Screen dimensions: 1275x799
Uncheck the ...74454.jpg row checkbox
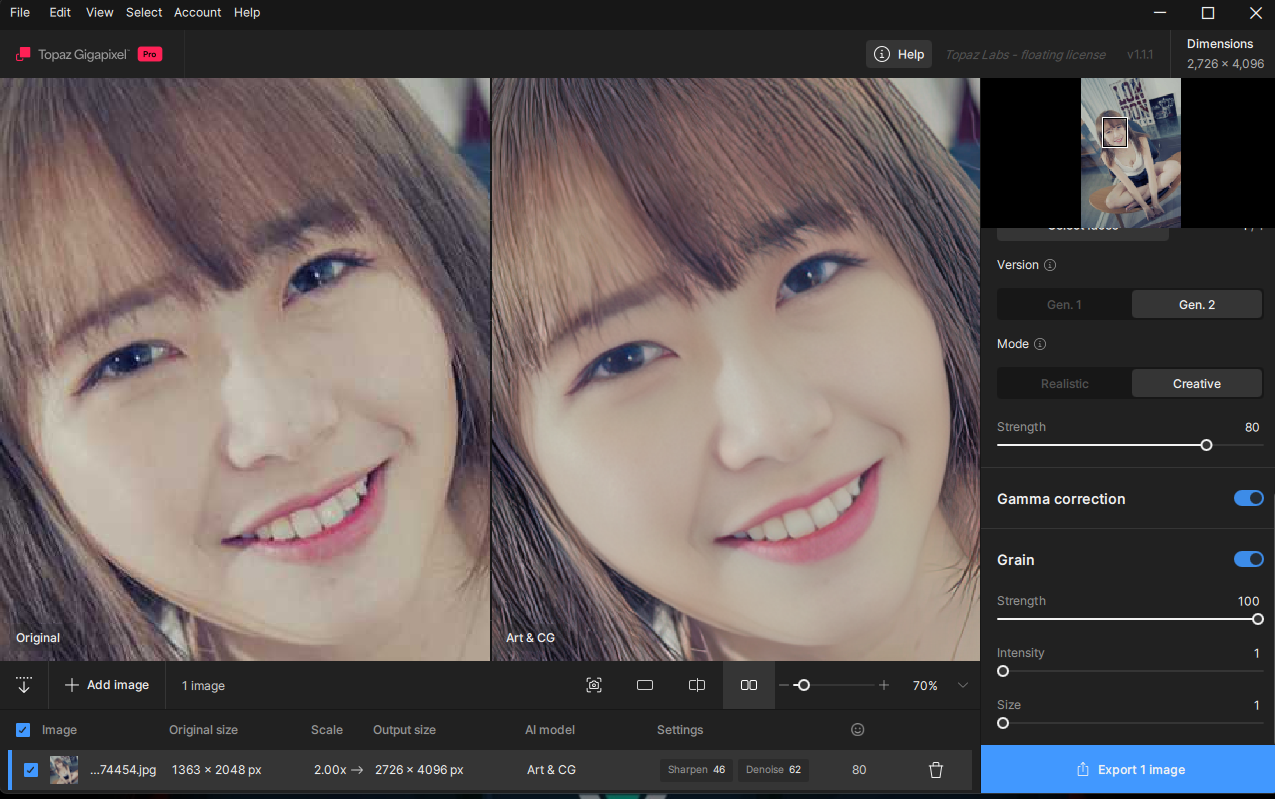click(31, 770)
